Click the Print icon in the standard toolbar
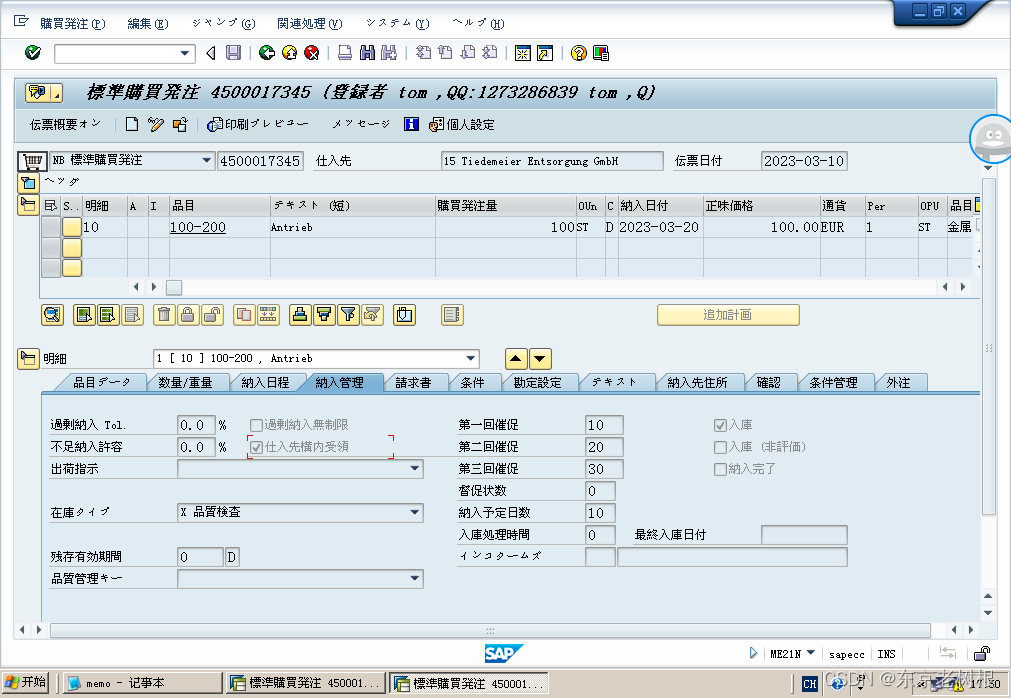 tap(345, 53)
